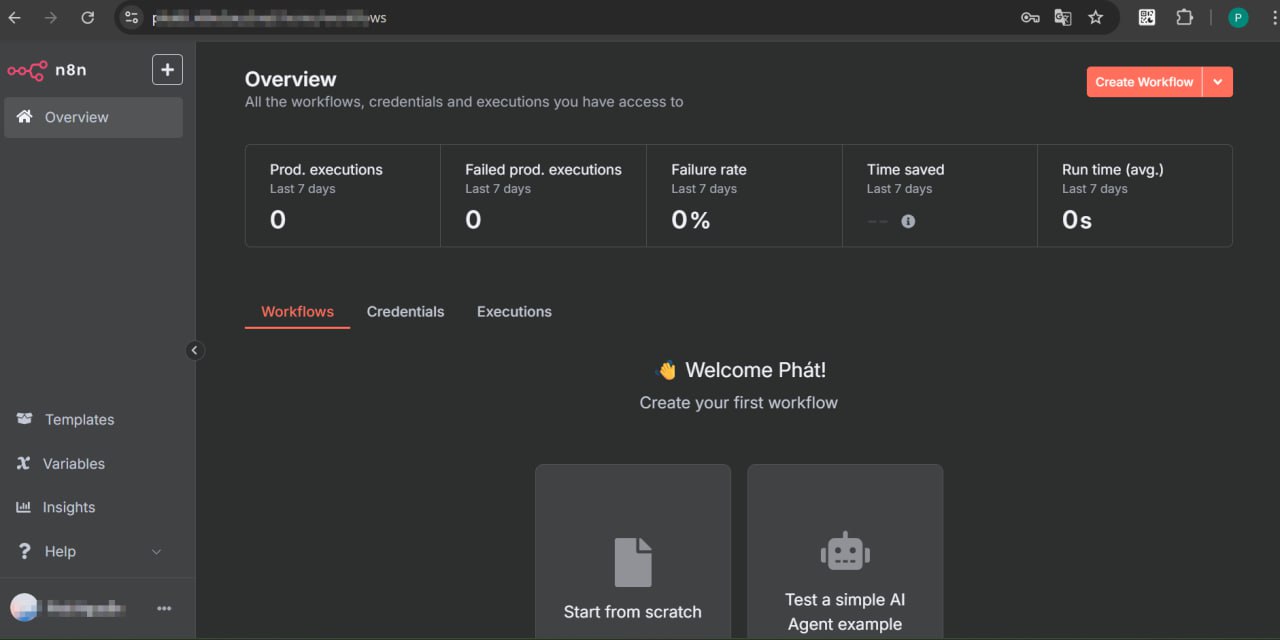Click the n8n logo icon
Screen dimensions: 1280x640
pyautogui.click(x=27, y=70)
